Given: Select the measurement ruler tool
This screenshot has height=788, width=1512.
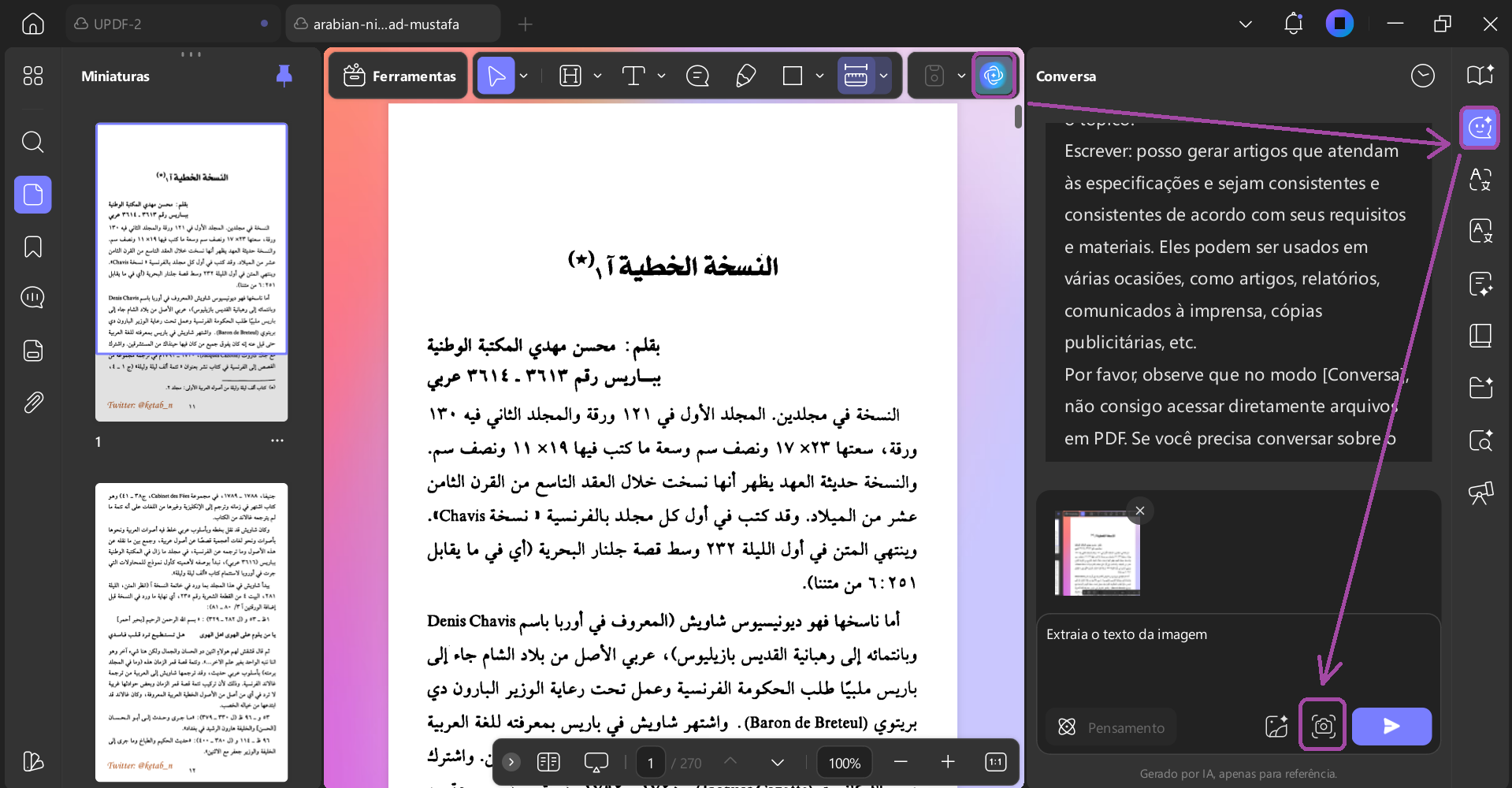Looking at the screenshot, I should pos(856,76).
